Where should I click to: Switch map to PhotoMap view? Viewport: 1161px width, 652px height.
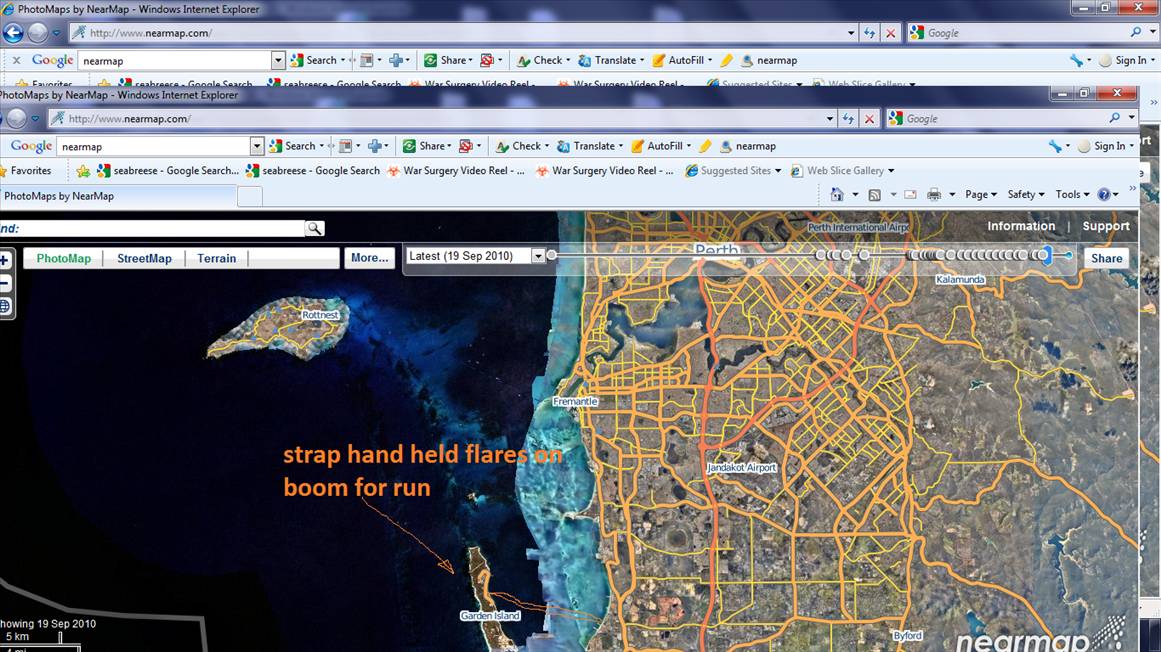tap(63, 258)
